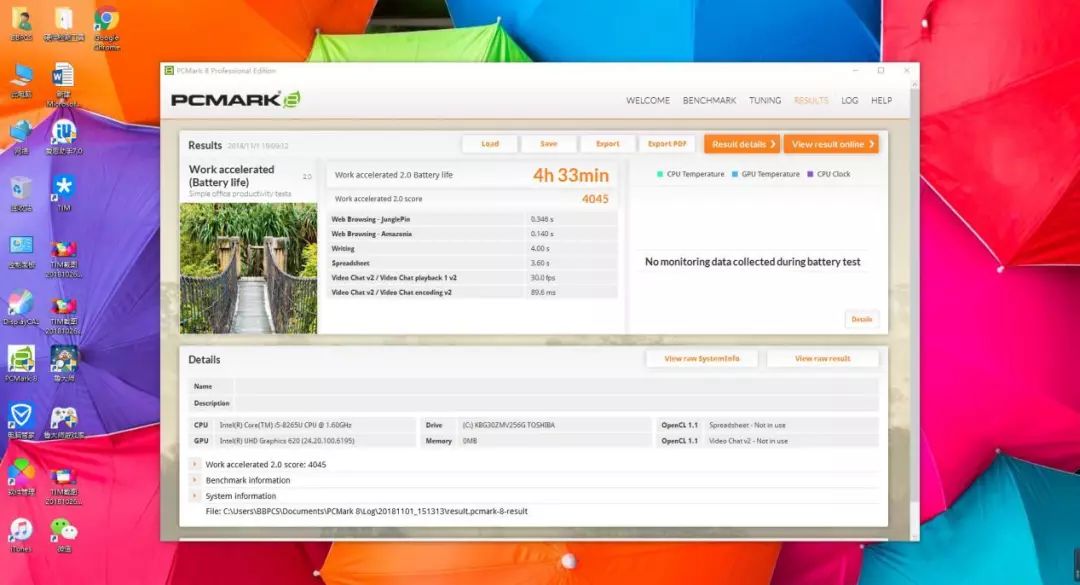Click the Details button under monitoring chart
1080x585 pixels.
click(862, 319)
